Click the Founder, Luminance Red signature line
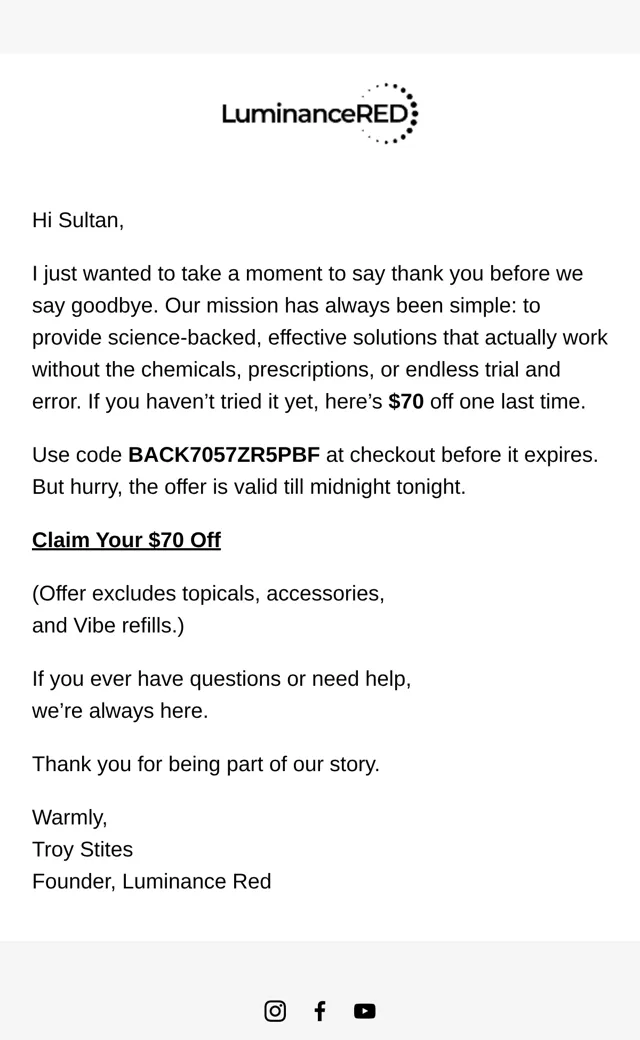 coord(151,881)
